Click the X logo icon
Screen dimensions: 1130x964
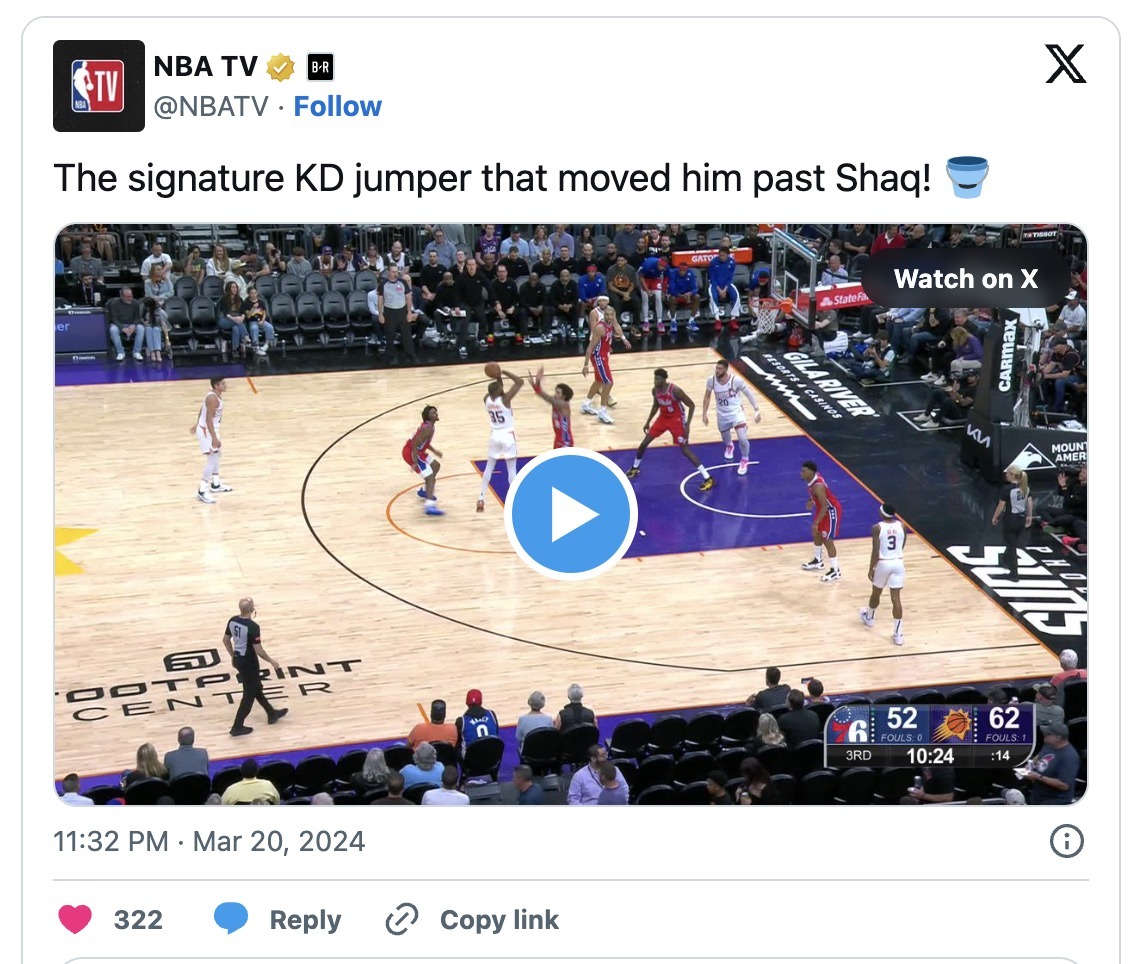click(1065, 64)
